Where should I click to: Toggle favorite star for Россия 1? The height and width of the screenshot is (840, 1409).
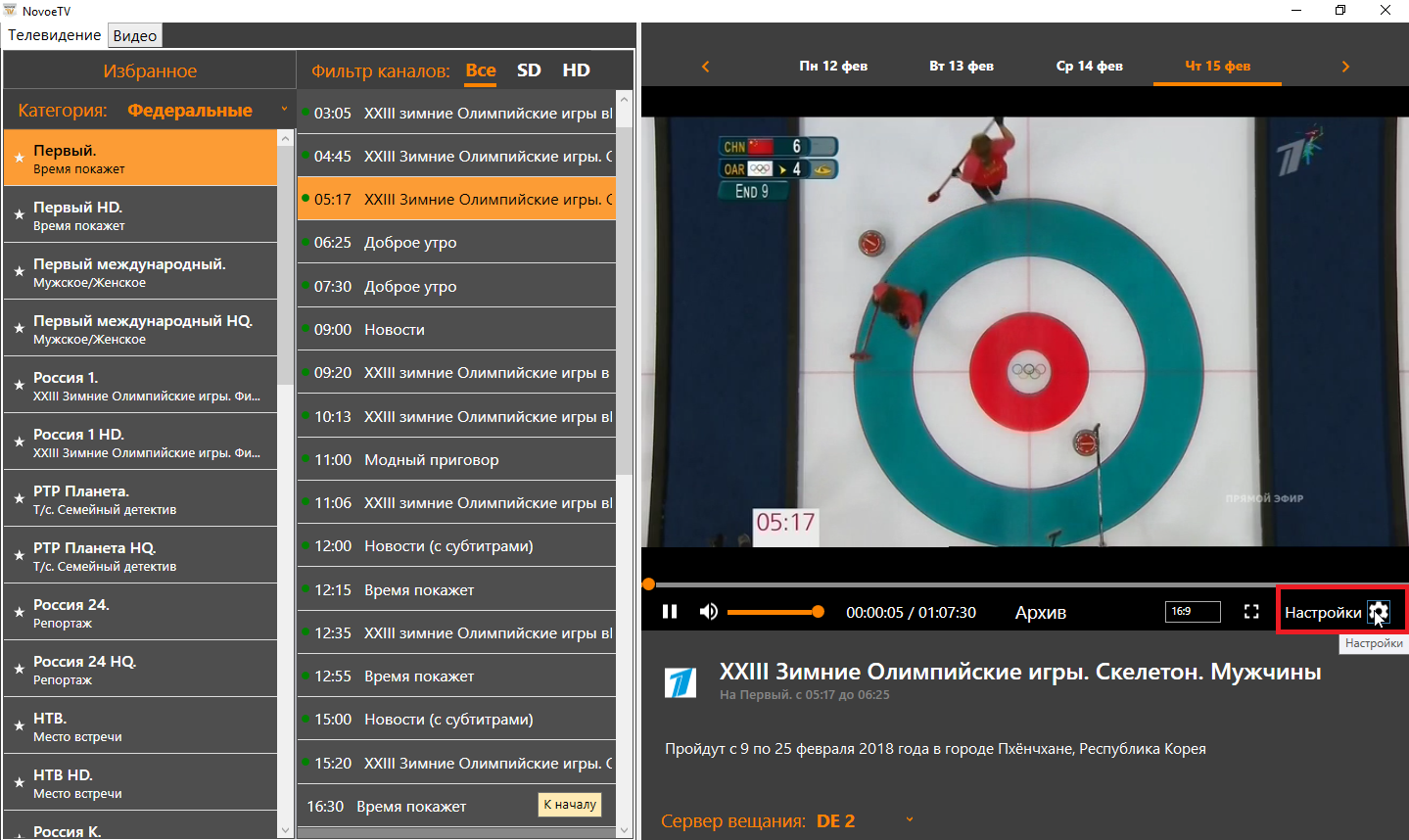[x=19, y=386]
